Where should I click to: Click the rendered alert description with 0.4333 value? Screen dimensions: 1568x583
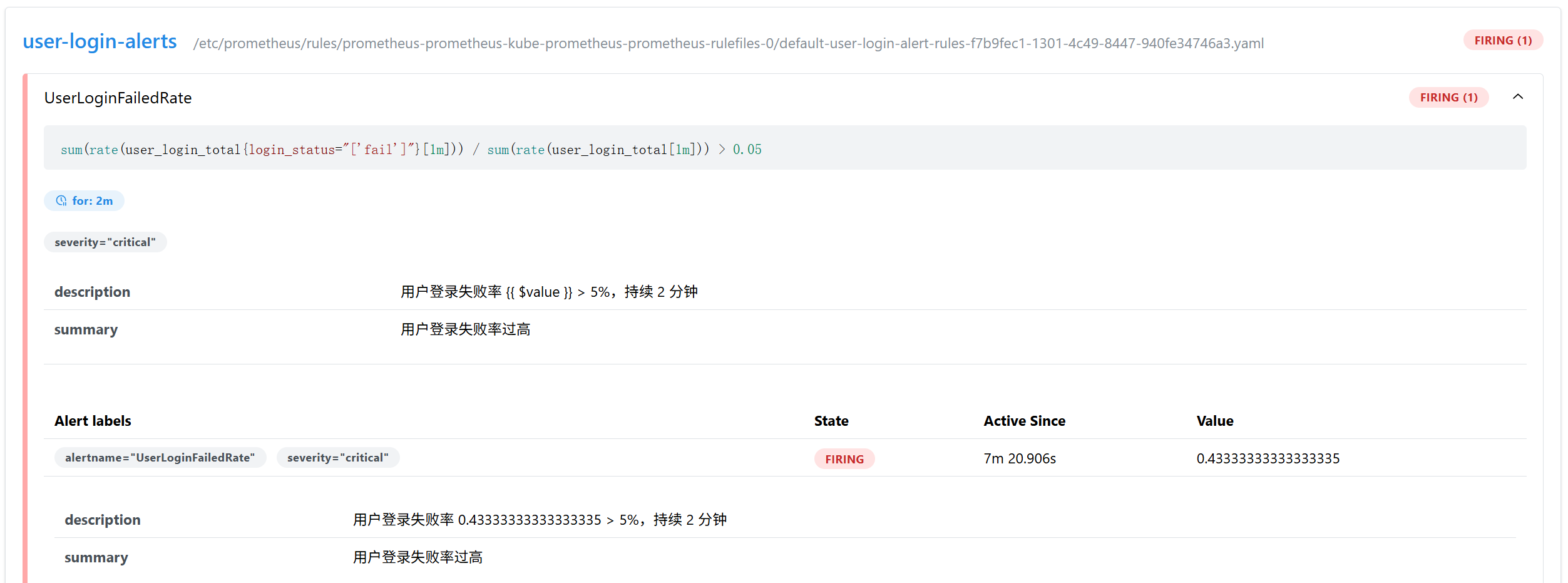(x=539, y=520)
